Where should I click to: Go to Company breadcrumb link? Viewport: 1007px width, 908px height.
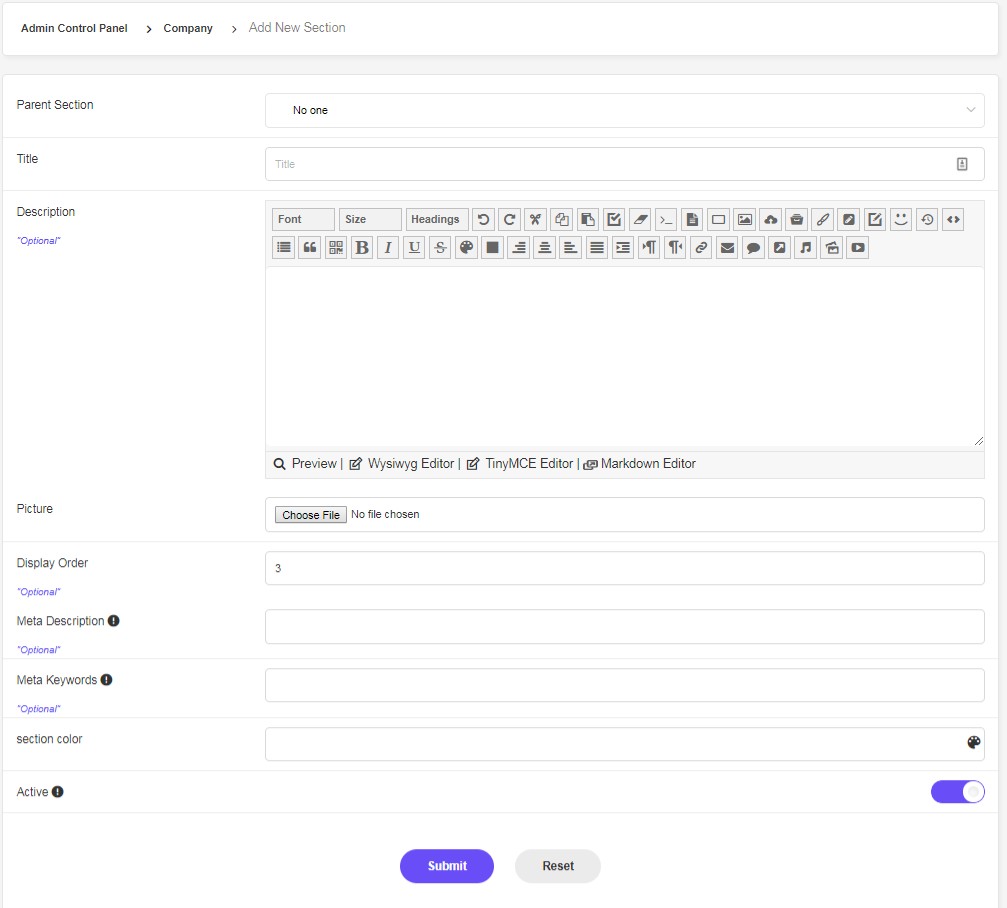point(188,28)
